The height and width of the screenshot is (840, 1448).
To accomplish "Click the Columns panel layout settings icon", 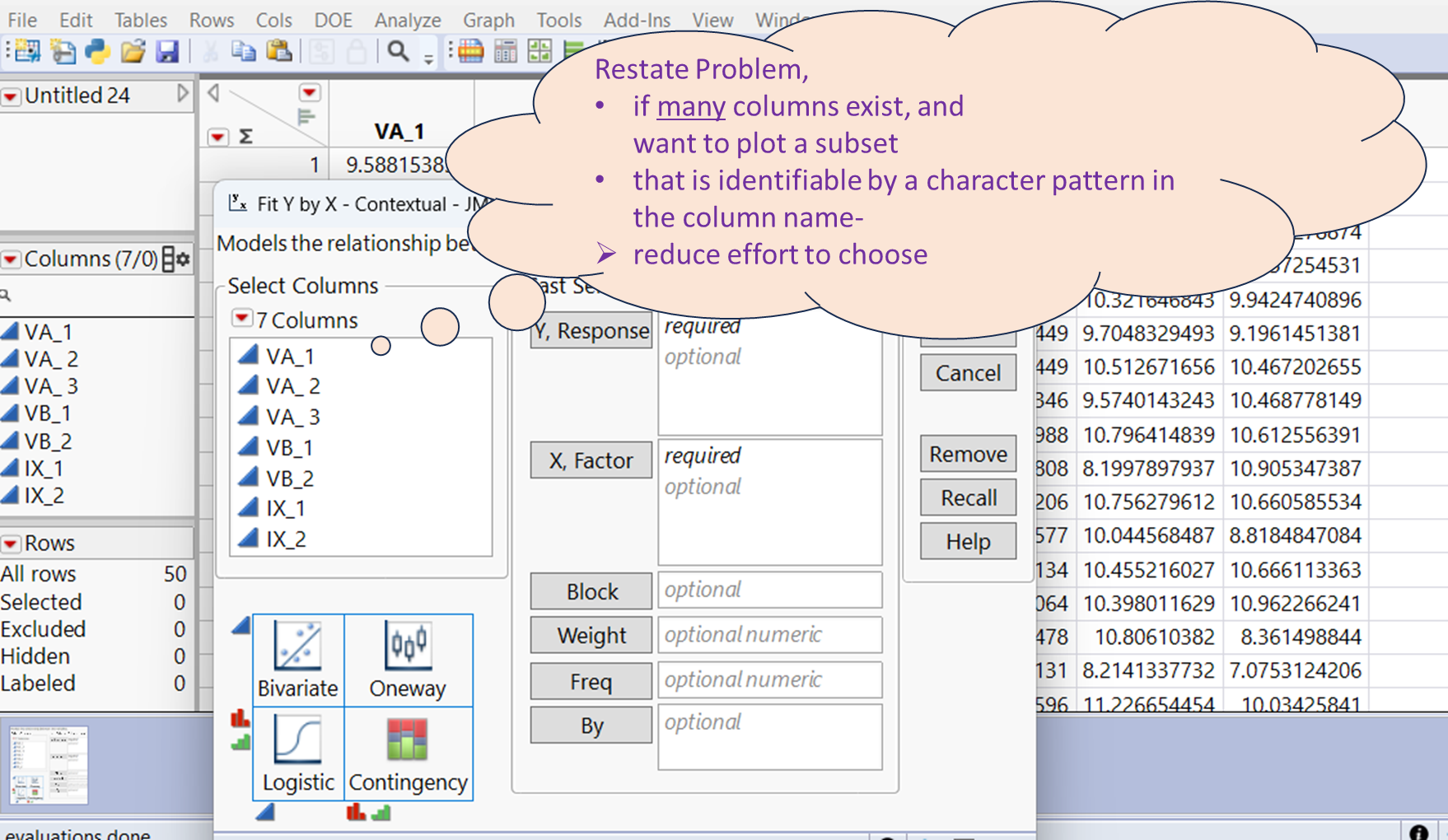I will click(x=175, y=259).
